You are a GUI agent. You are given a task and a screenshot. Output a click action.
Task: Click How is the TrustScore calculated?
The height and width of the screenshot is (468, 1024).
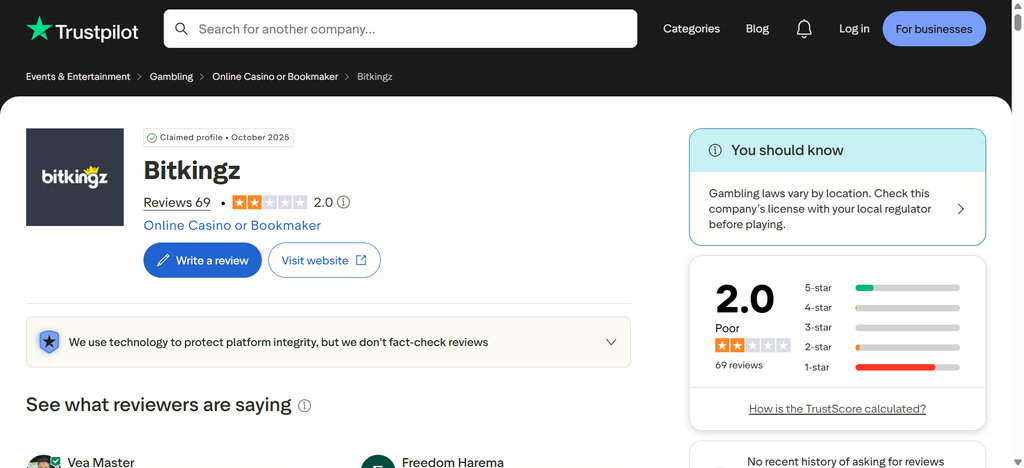pyautogui.click(x=837, y=409)
